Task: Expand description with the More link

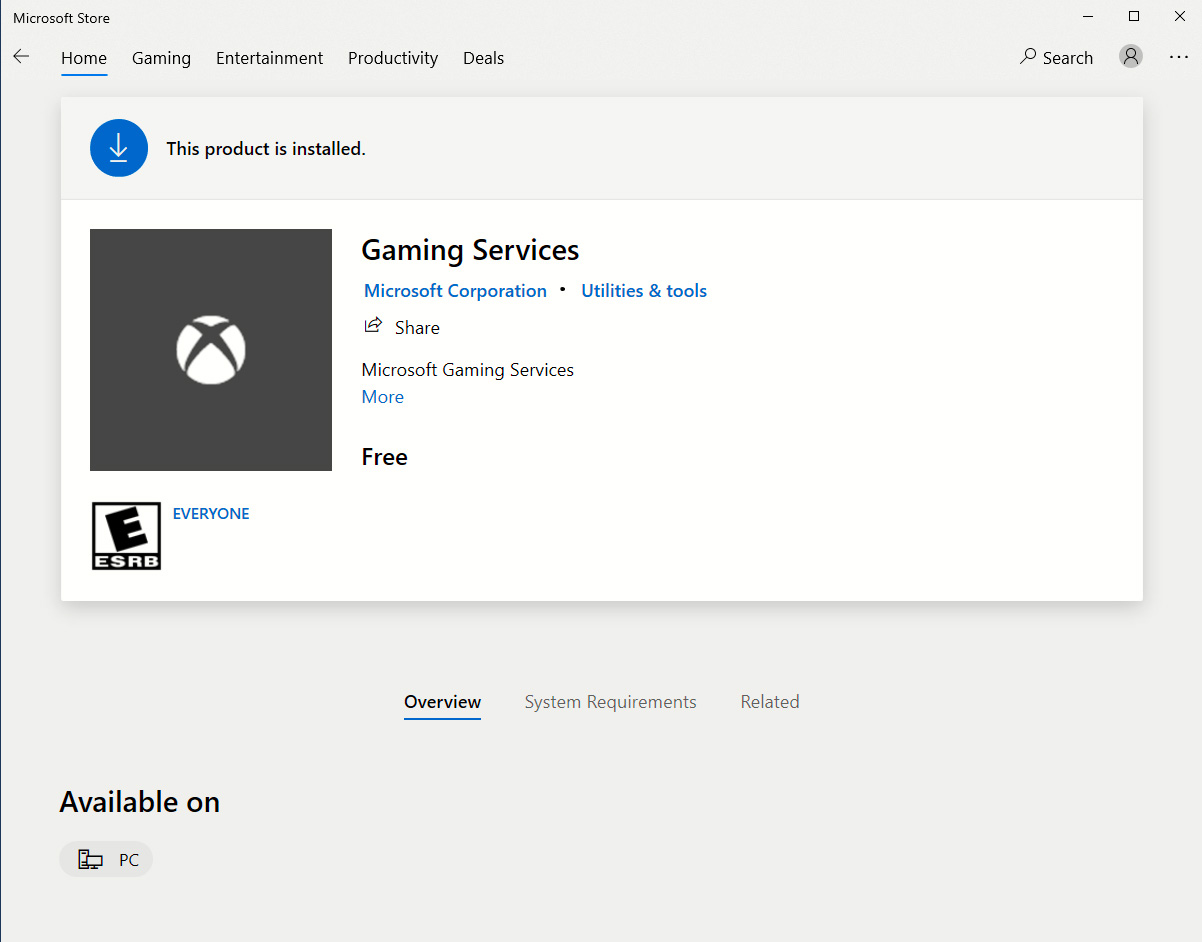Action: point(383,397)
